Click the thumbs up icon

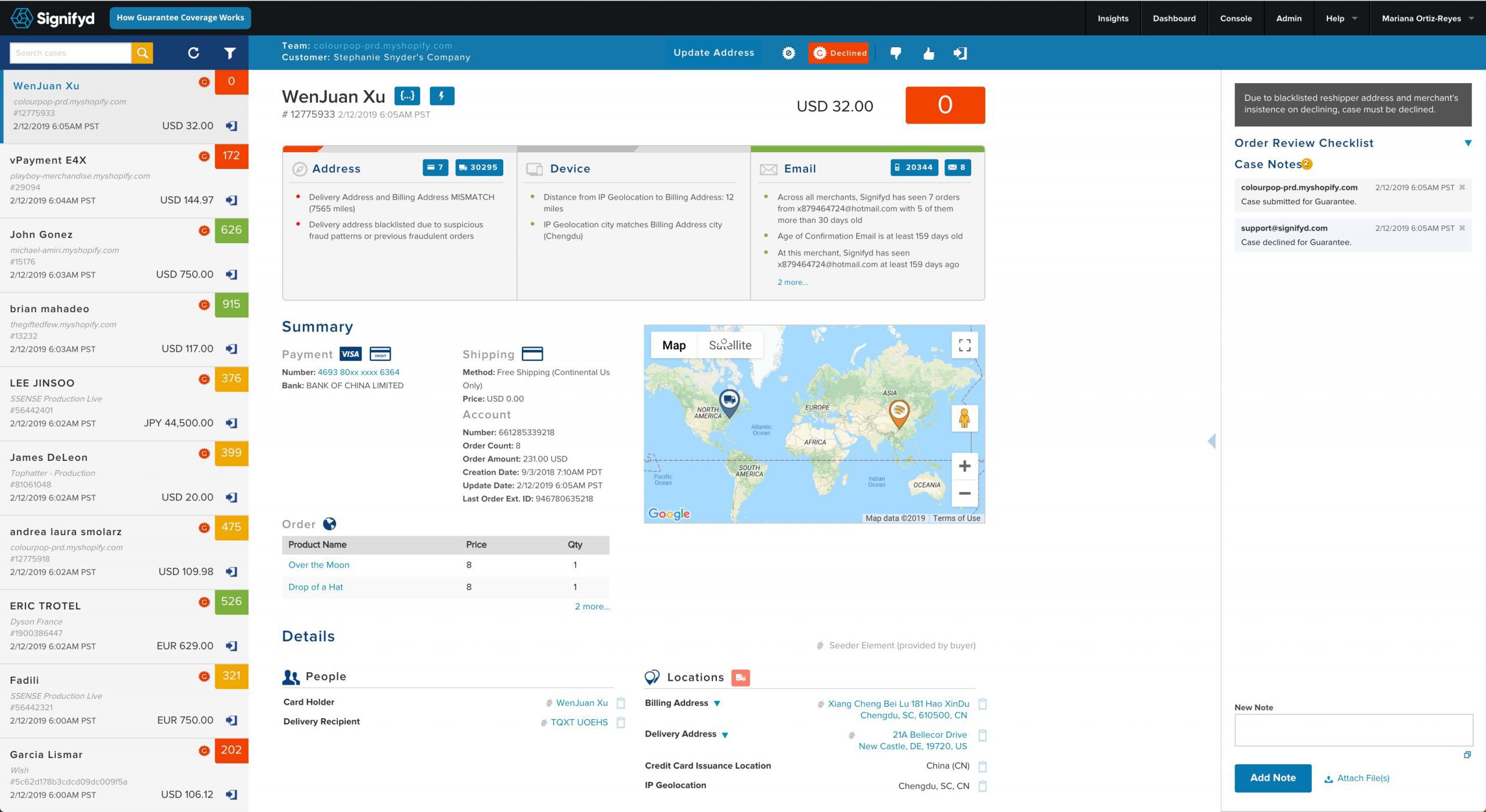pyautogui.click(x=929, y=53)
